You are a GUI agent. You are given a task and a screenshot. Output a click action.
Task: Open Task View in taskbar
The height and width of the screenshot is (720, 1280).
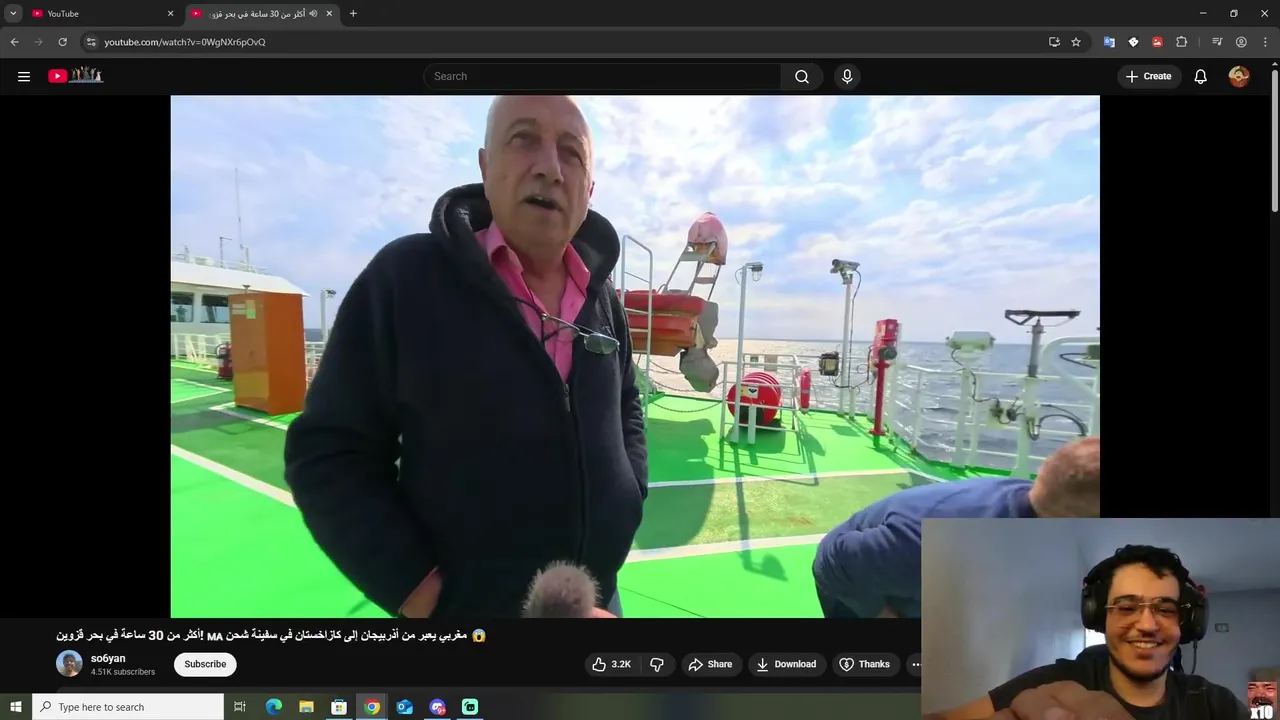pyautogui.click(x=240, y=707)
